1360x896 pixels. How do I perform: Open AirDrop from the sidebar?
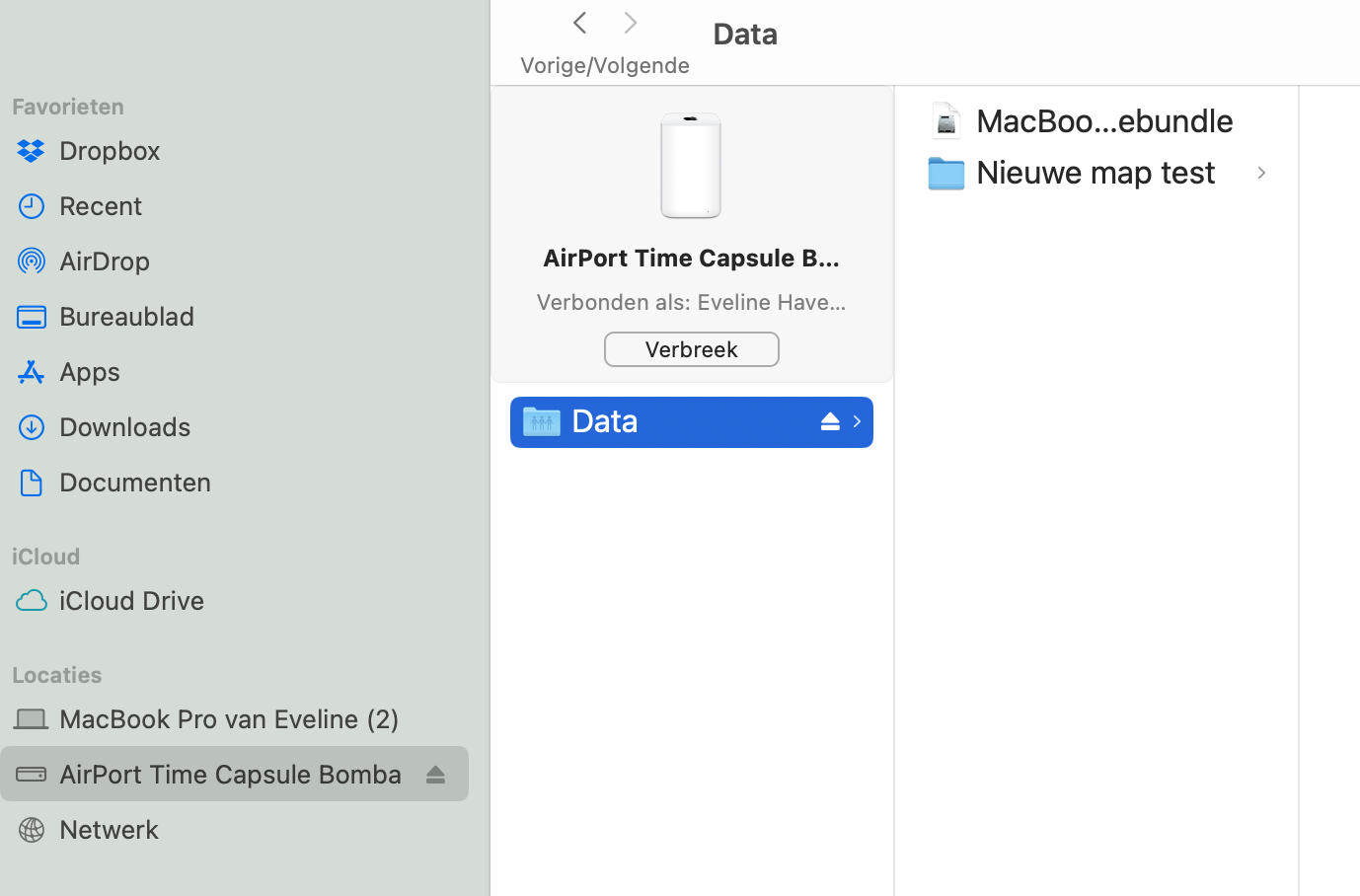(31, 261)
